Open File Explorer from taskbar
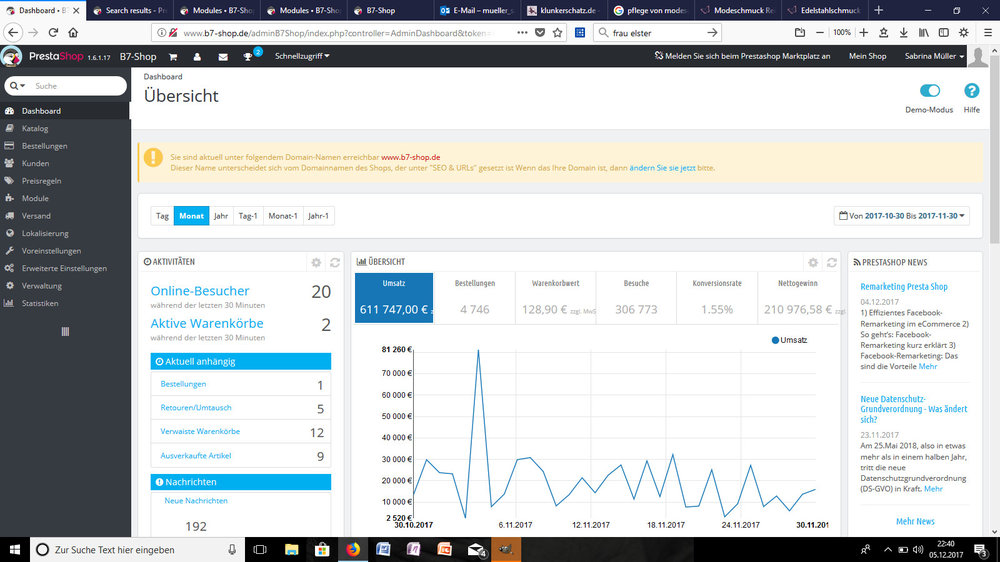This screenshot has height=562, width=1000. [291, 549]
